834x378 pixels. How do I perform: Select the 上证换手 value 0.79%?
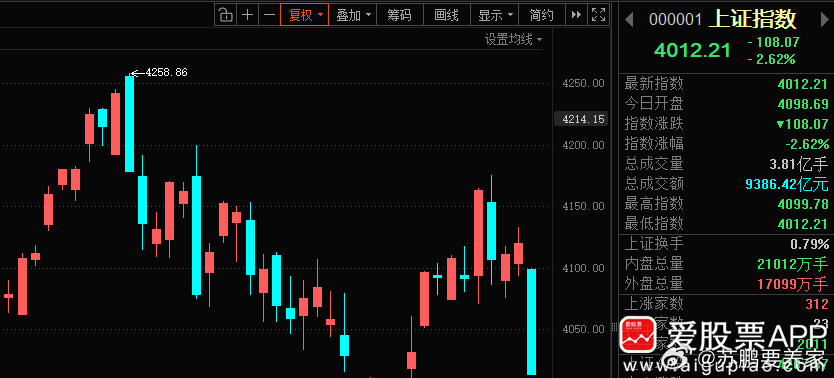[810, 245]
